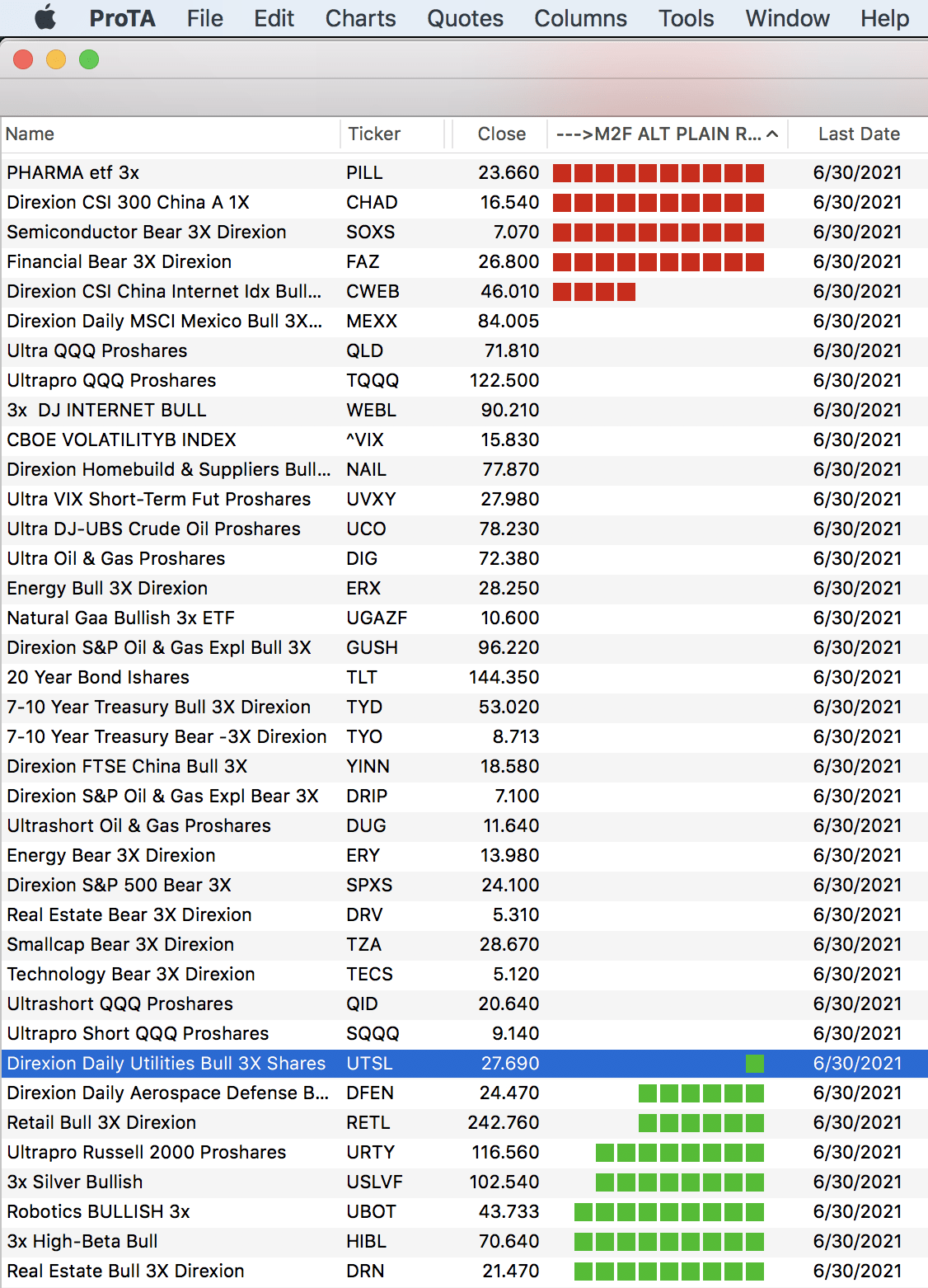
Task: Select Financial Bear 3X Direxion row
Action: (x=464, y=261)
